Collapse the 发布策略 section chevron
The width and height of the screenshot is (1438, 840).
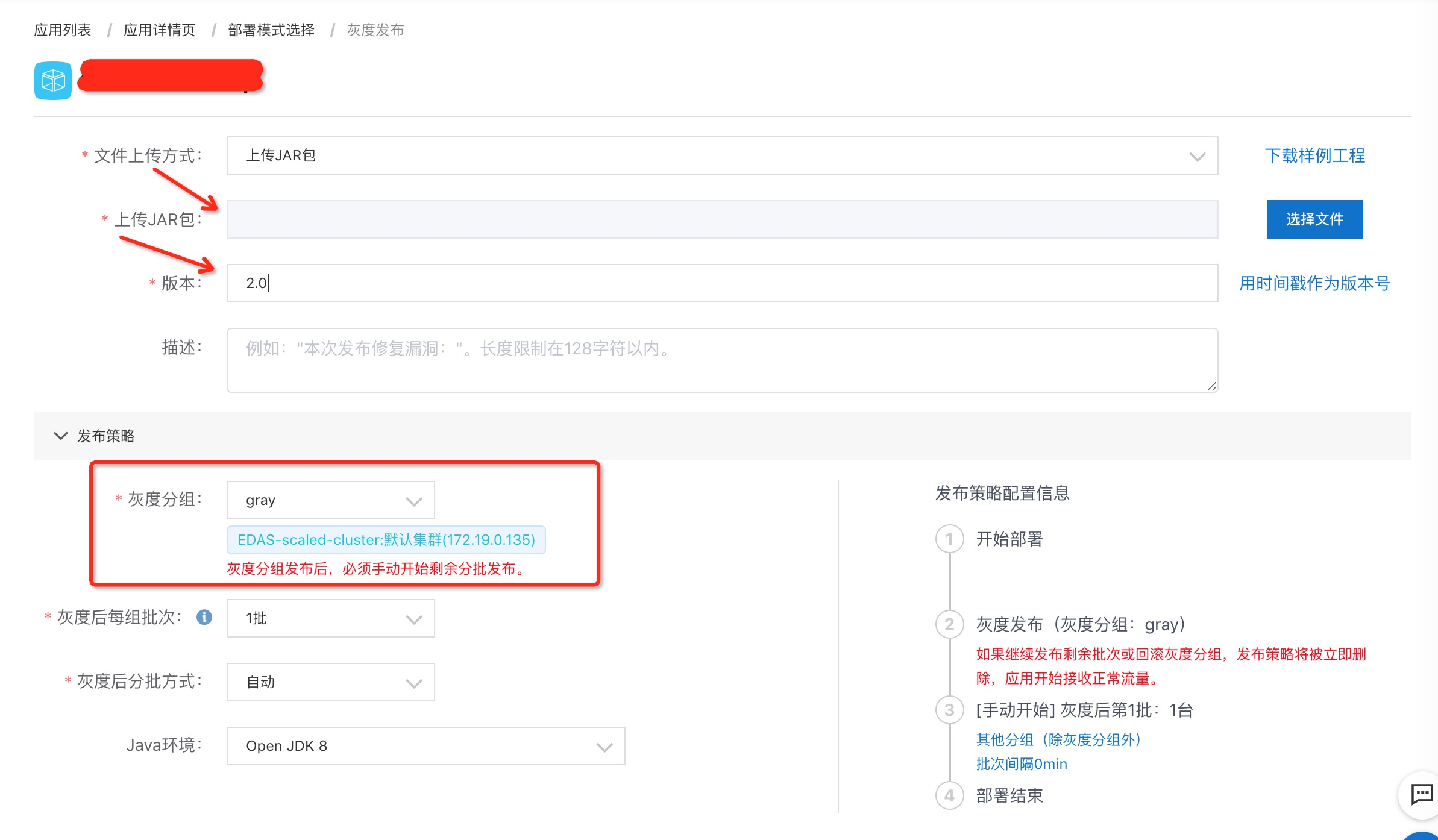[x=61, y=436]
